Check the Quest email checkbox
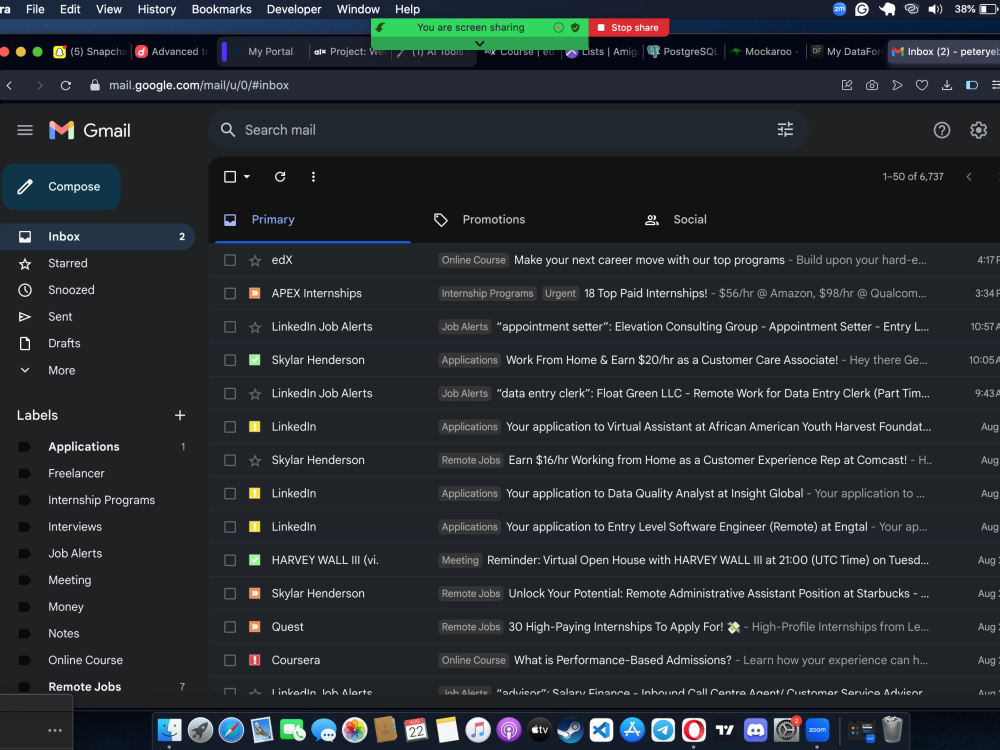The image size is (1000, 750). click(x=230, y=627)
